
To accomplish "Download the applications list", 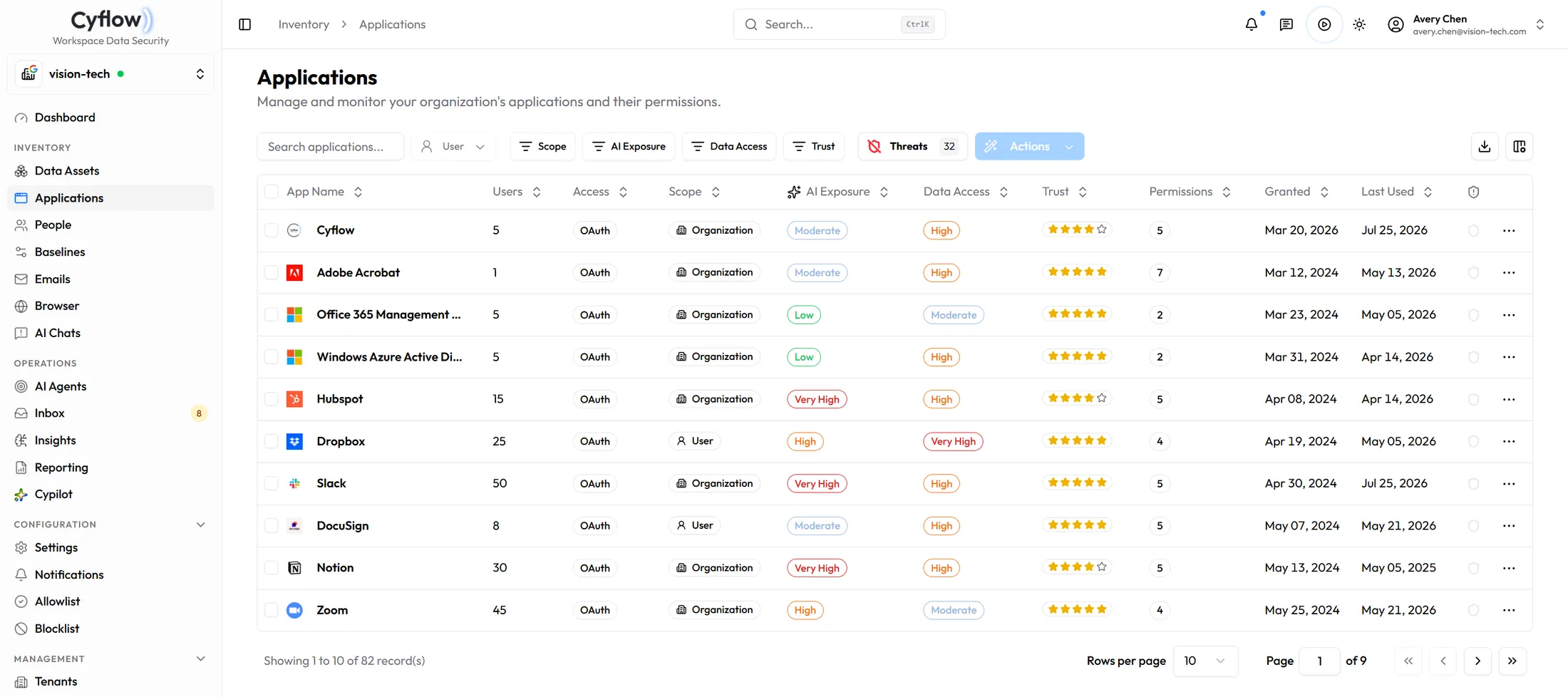I will tap(1485, 146).
